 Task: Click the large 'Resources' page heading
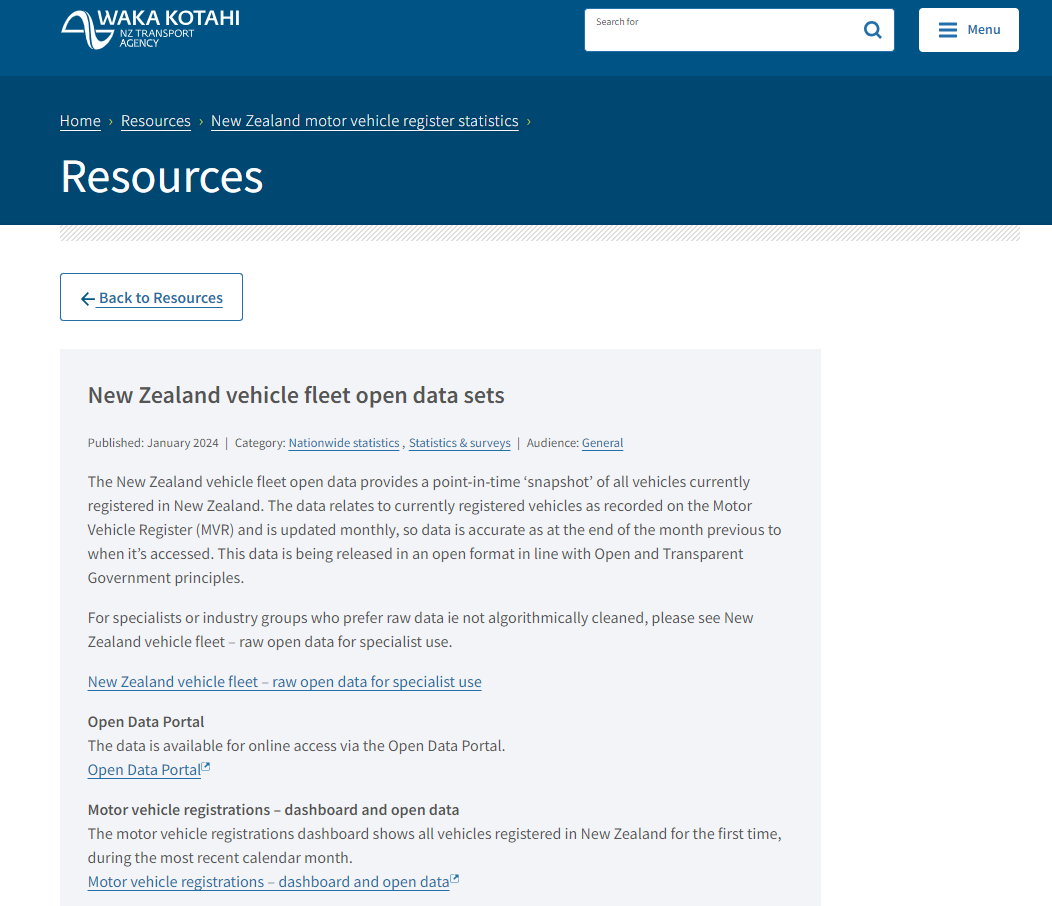162,176
